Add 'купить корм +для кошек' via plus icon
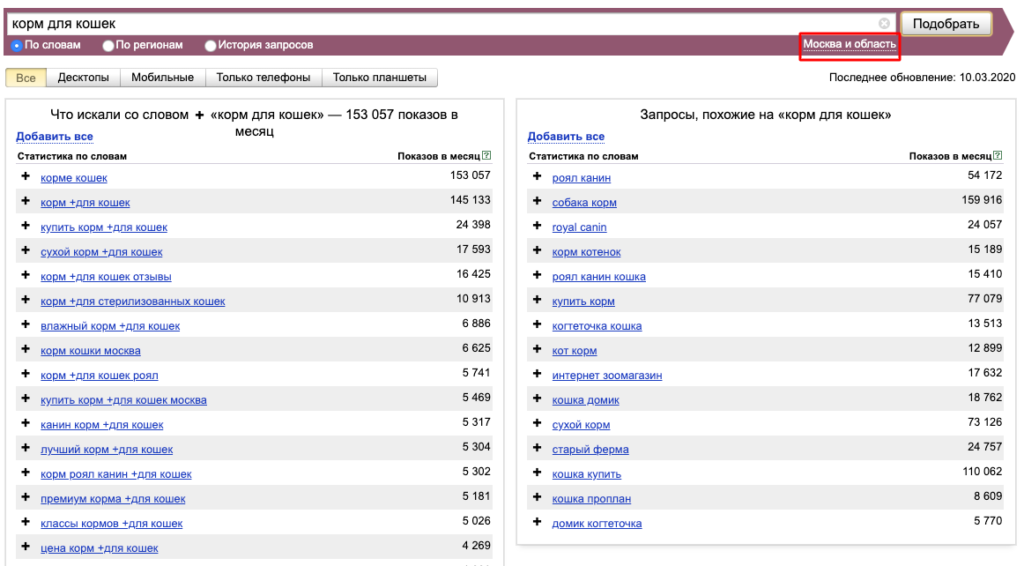 (x=25, y=226)
